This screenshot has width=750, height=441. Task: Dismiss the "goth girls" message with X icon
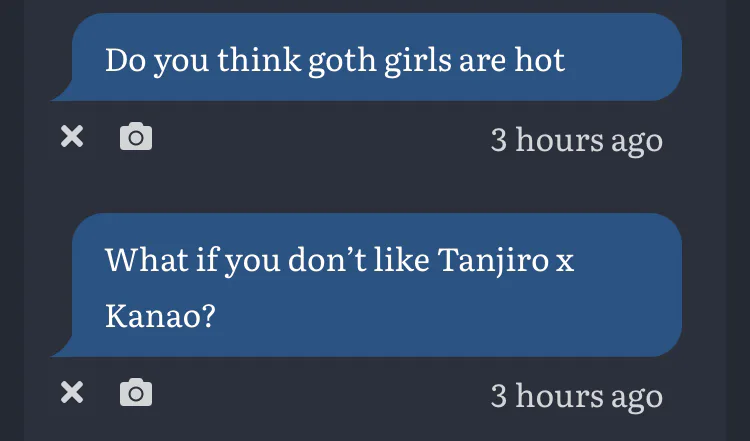72,136
